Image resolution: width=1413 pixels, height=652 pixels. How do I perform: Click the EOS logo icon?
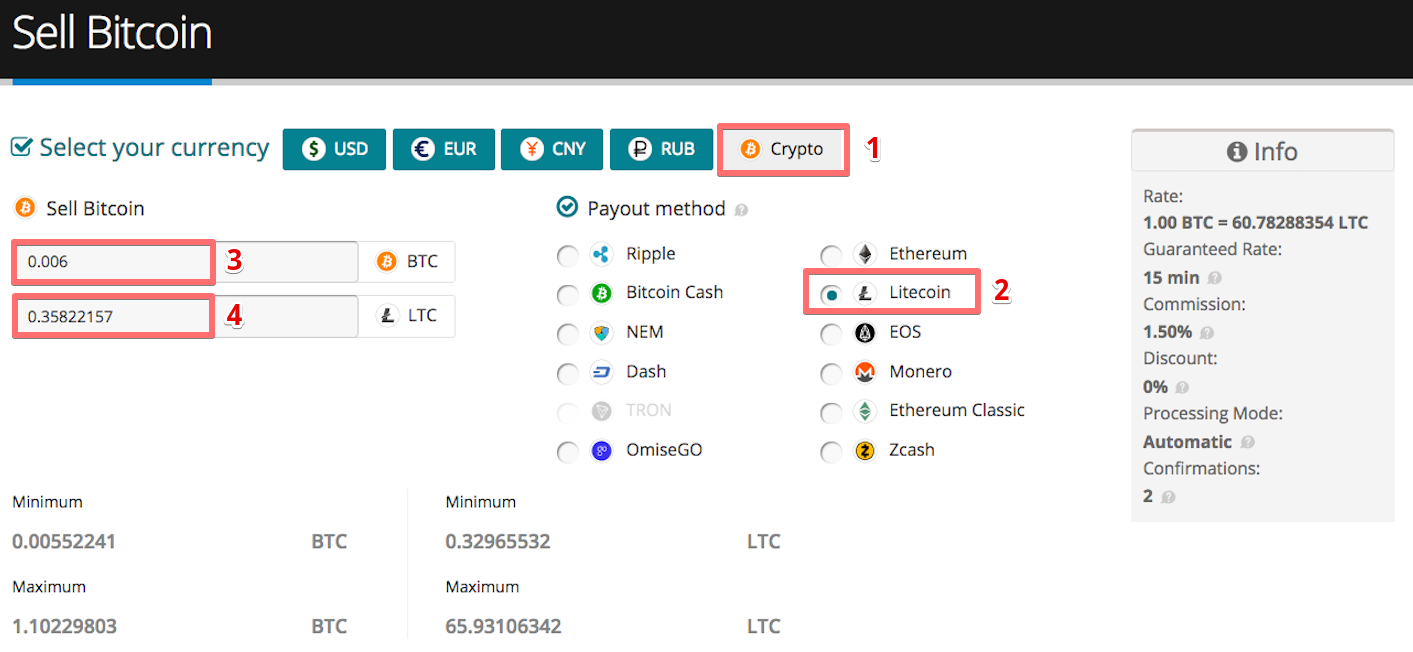click(864, 332)
